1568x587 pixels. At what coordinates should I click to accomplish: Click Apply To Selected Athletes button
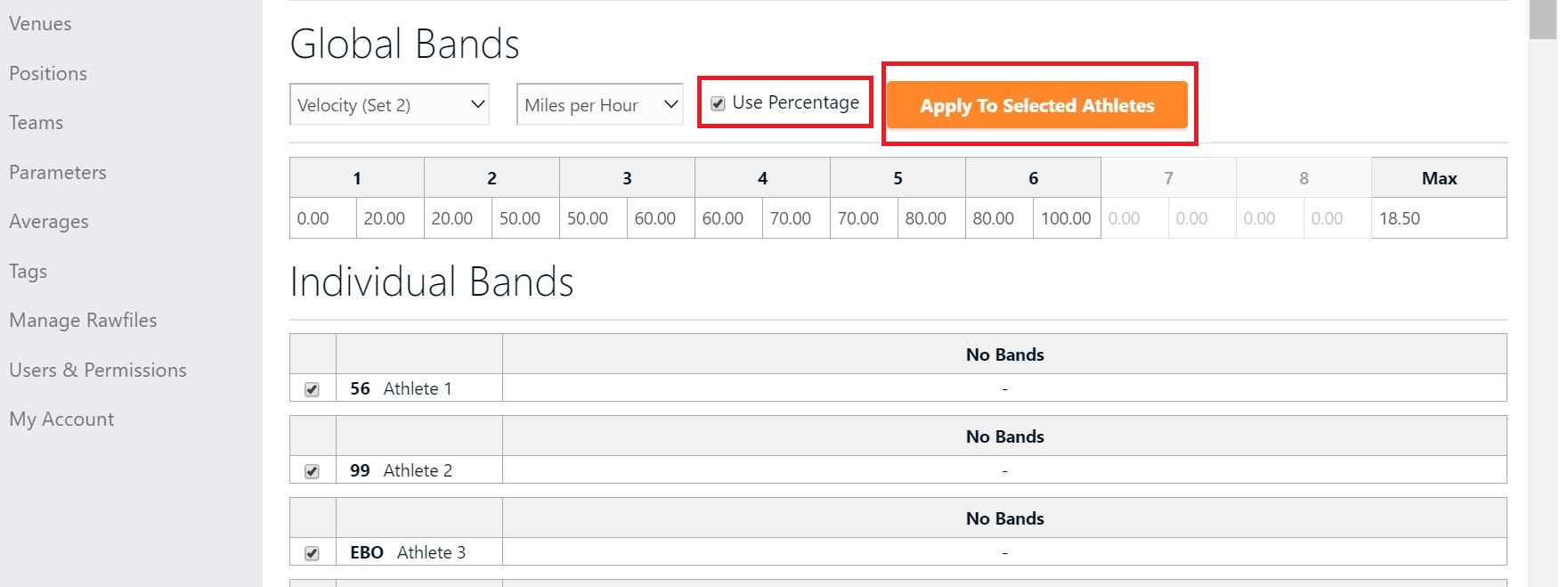1036,105
